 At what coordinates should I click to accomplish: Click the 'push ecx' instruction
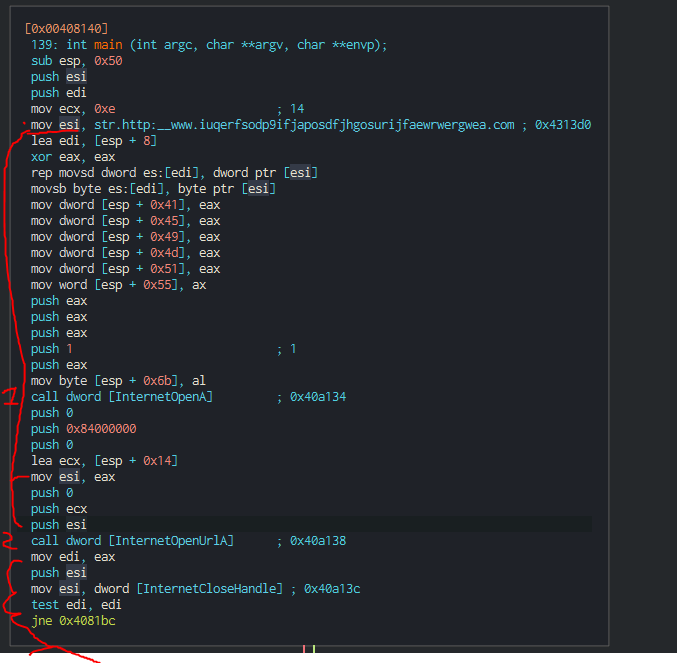coord(59,508)
